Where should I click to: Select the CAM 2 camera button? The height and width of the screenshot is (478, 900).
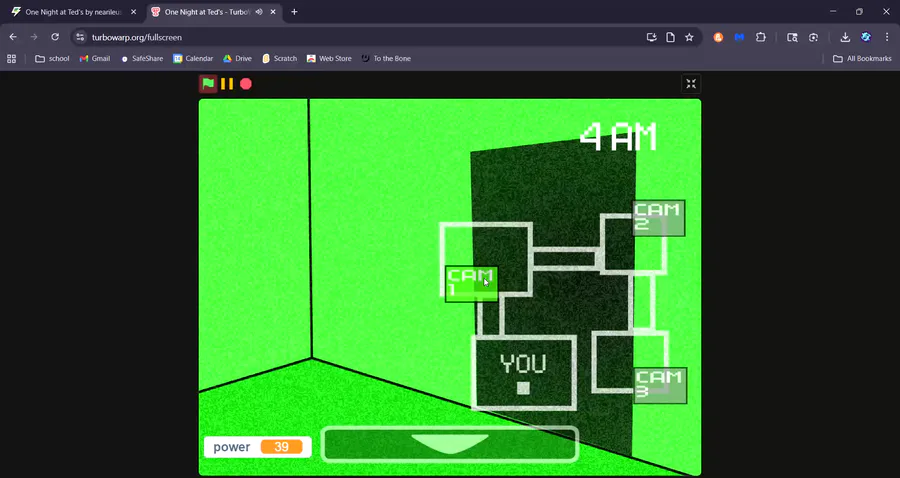[x=659, y=218]
